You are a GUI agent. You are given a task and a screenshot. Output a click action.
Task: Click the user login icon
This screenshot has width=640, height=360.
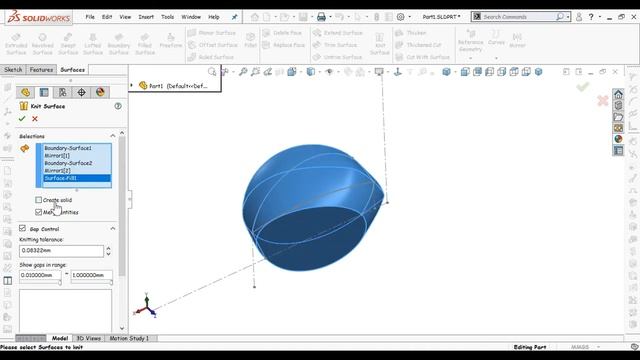click(578, 17)
